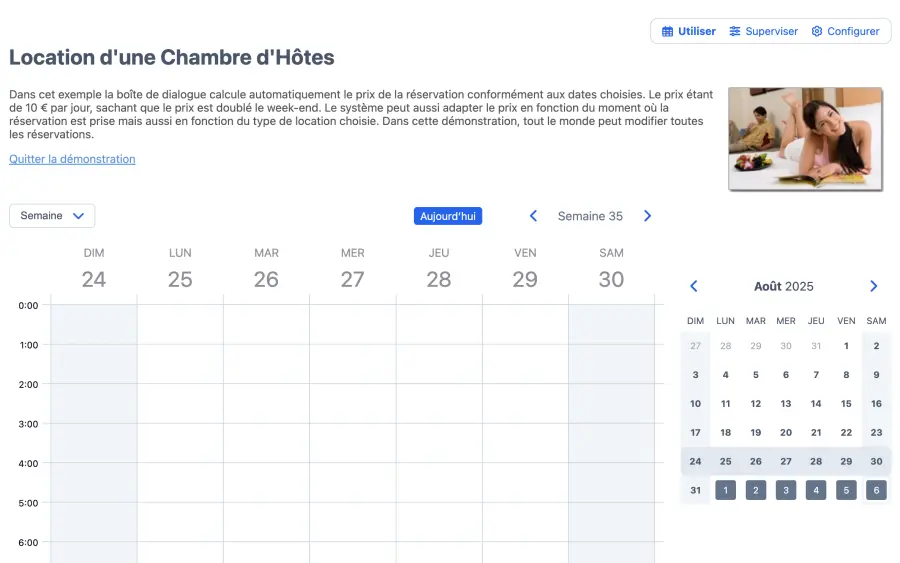Image resolution: width=900 pixels, height=563 pixels.
Task: Select August 15 in the mini calendar
Action: pos(846,404)
